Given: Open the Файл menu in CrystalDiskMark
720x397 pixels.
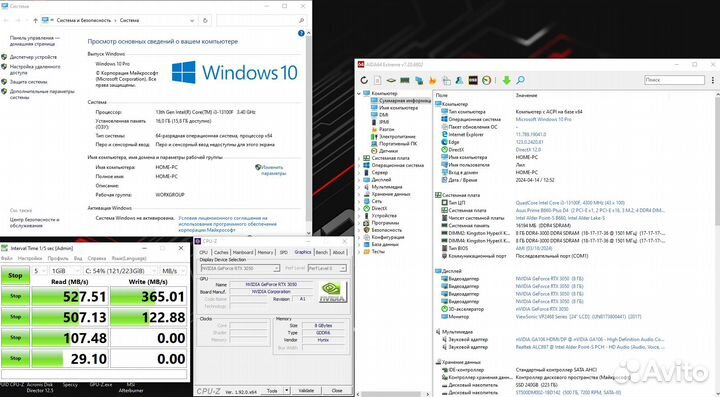Looking at the screenshot, I should (x=7, y=258).
